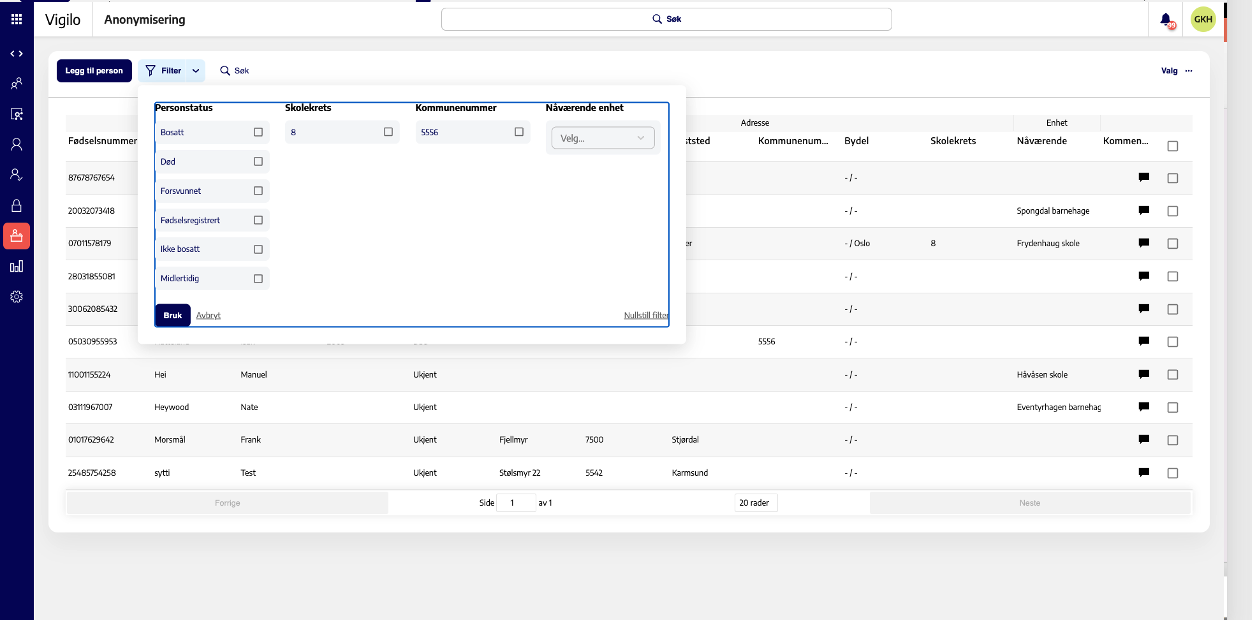The height and width of the screenshot is (620, 1252).
Task: Open comment for row 28031855081
Action: click(1143, 276)
